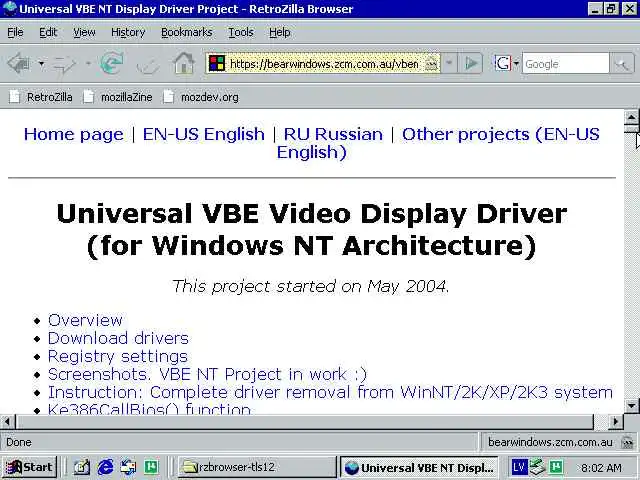The height and width of the screenshot is (480, 640).
Task: Click the Done status text
Action: [19, 442]
